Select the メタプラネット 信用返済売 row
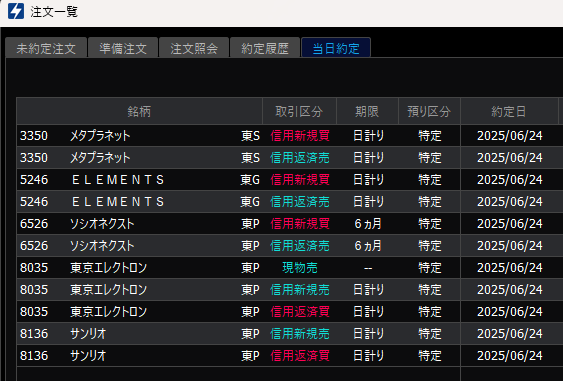 [x=290, y=158]
